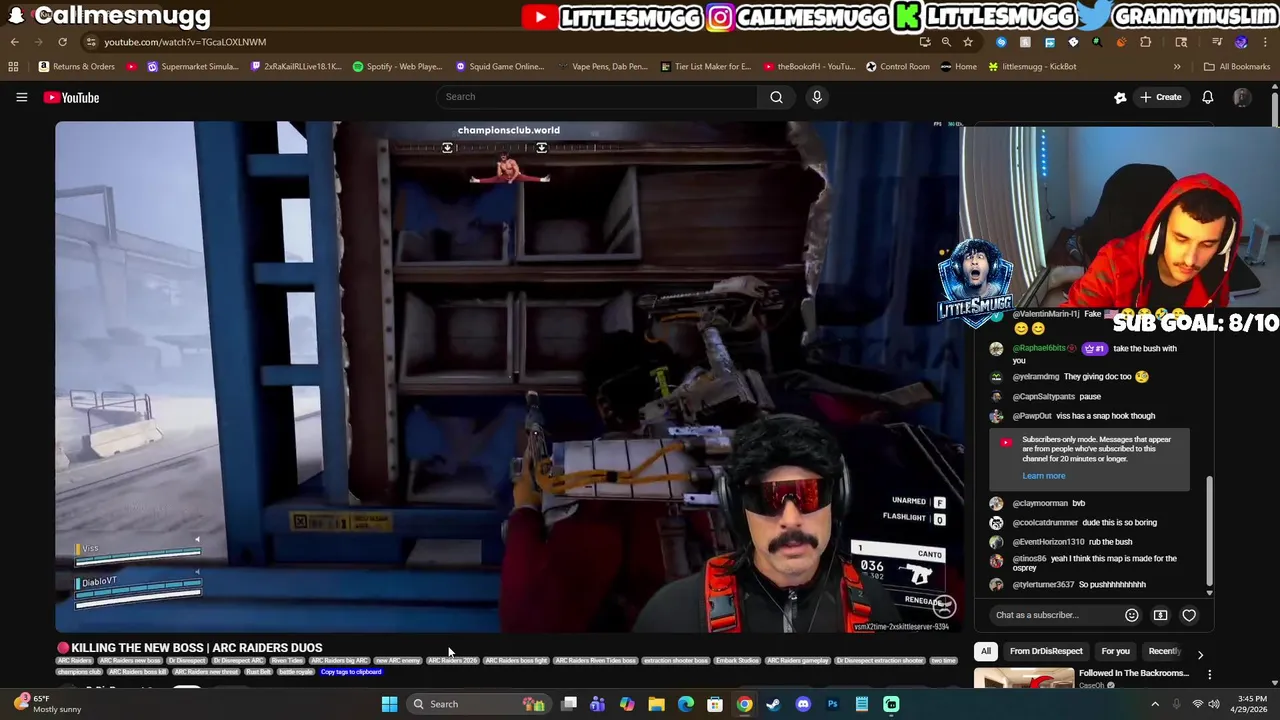Select the Recently chip

[1164, 651]
